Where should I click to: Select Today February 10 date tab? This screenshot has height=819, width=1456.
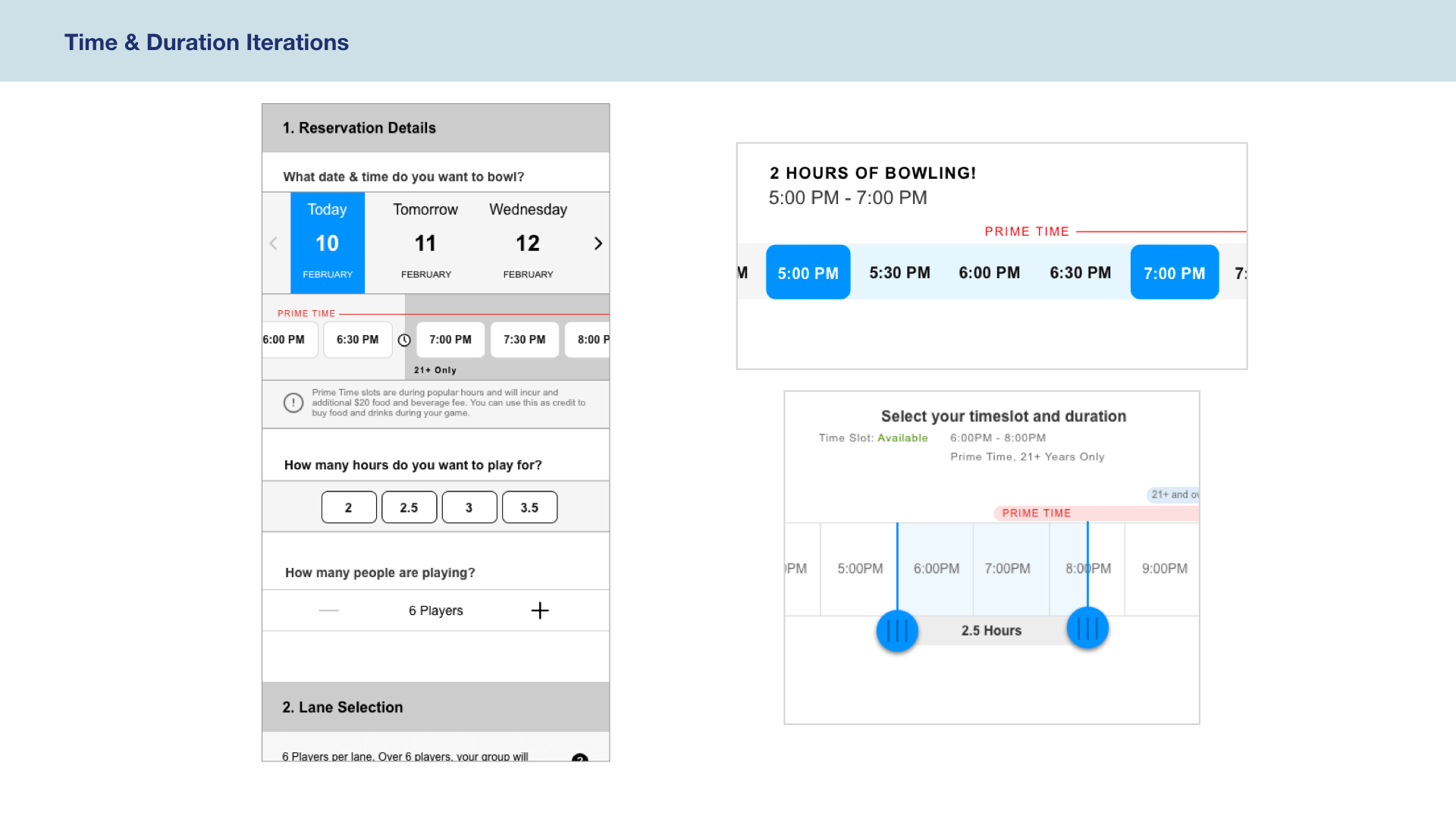point(328,243)
